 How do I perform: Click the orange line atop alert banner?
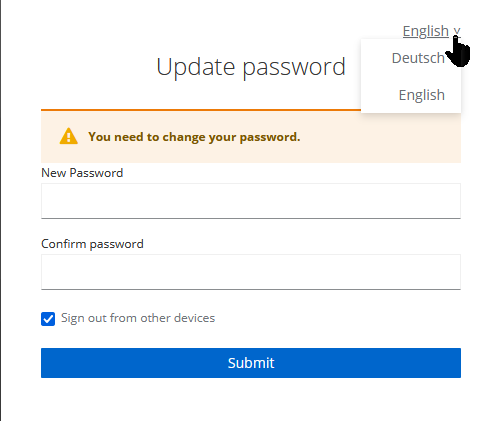pyautogui.click(x=201, y=110)
